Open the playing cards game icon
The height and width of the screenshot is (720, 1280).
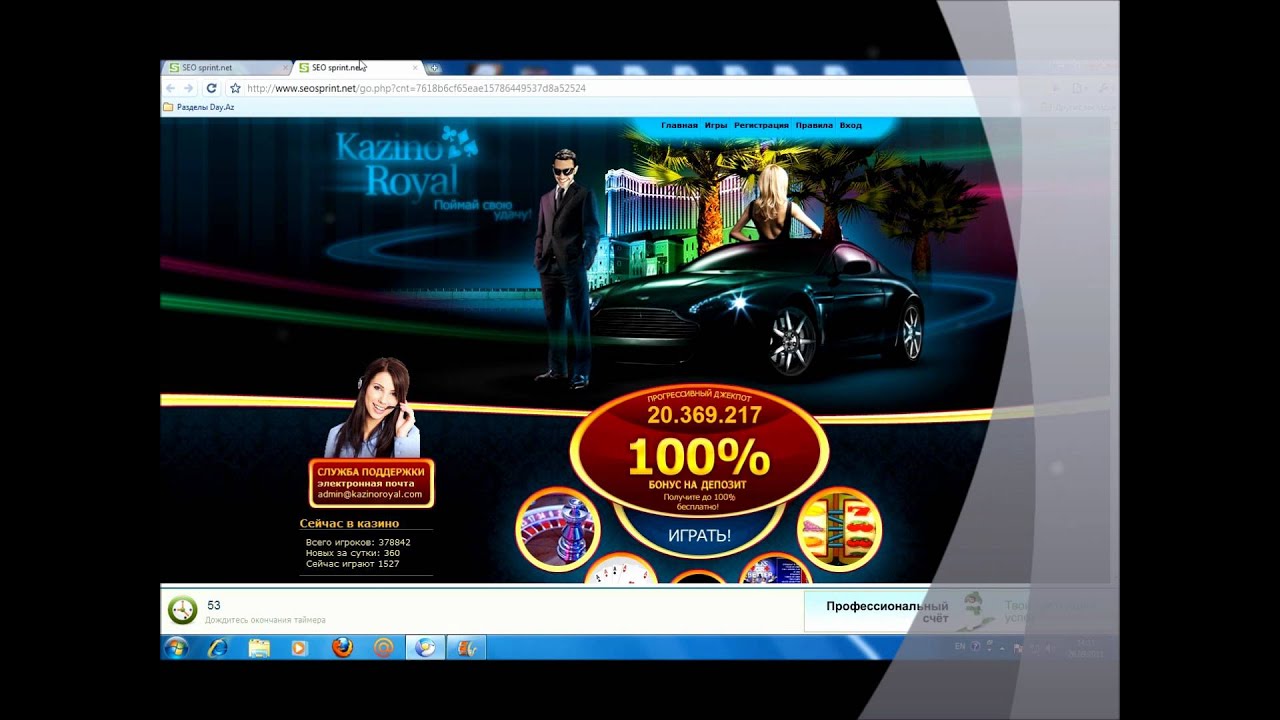click(620, 568)
